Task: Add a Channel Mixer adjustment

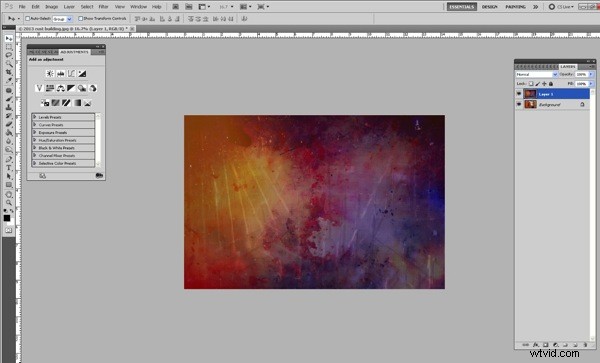Action: click(93, 88)
